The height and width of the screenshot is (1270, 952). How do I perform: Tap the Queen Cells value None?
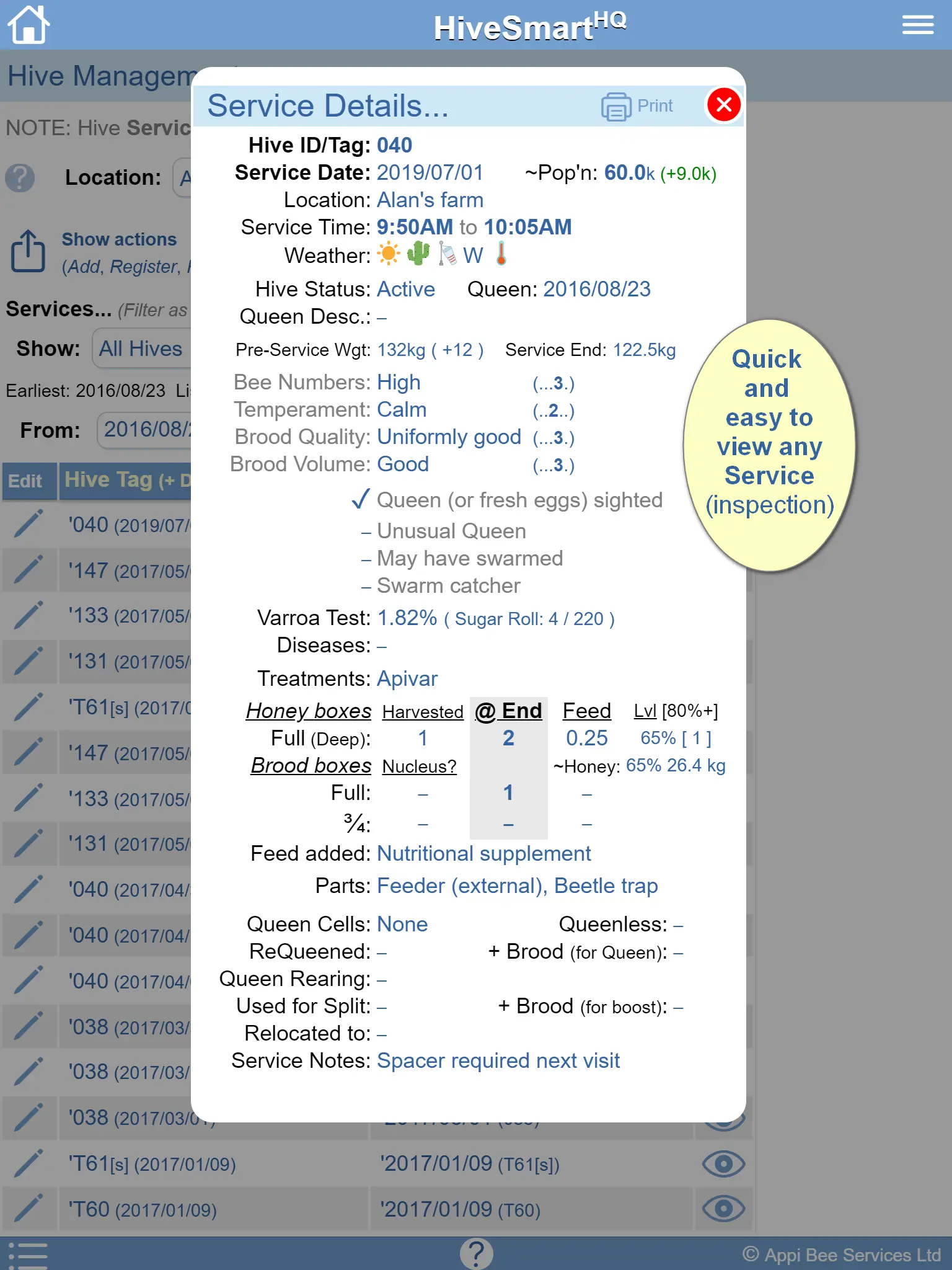click(402, 924)
